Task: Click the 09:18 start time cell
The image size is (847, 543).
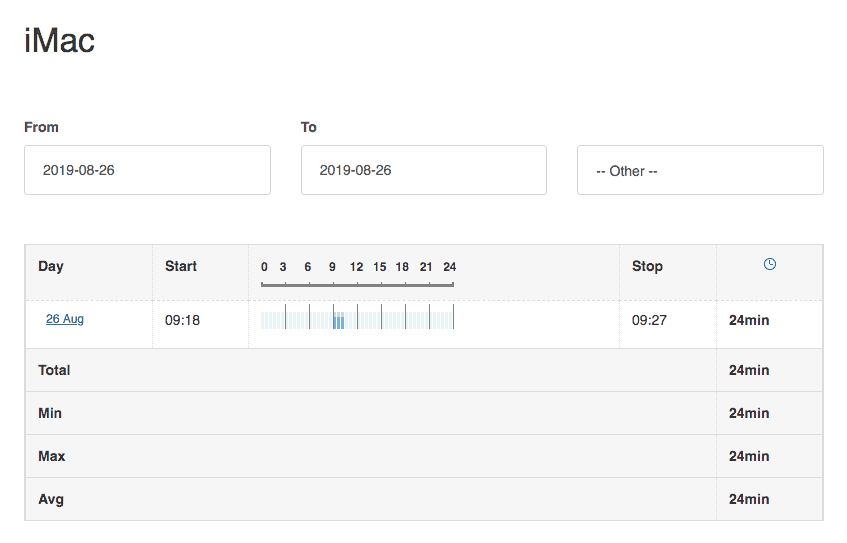Action: (181, 321)
